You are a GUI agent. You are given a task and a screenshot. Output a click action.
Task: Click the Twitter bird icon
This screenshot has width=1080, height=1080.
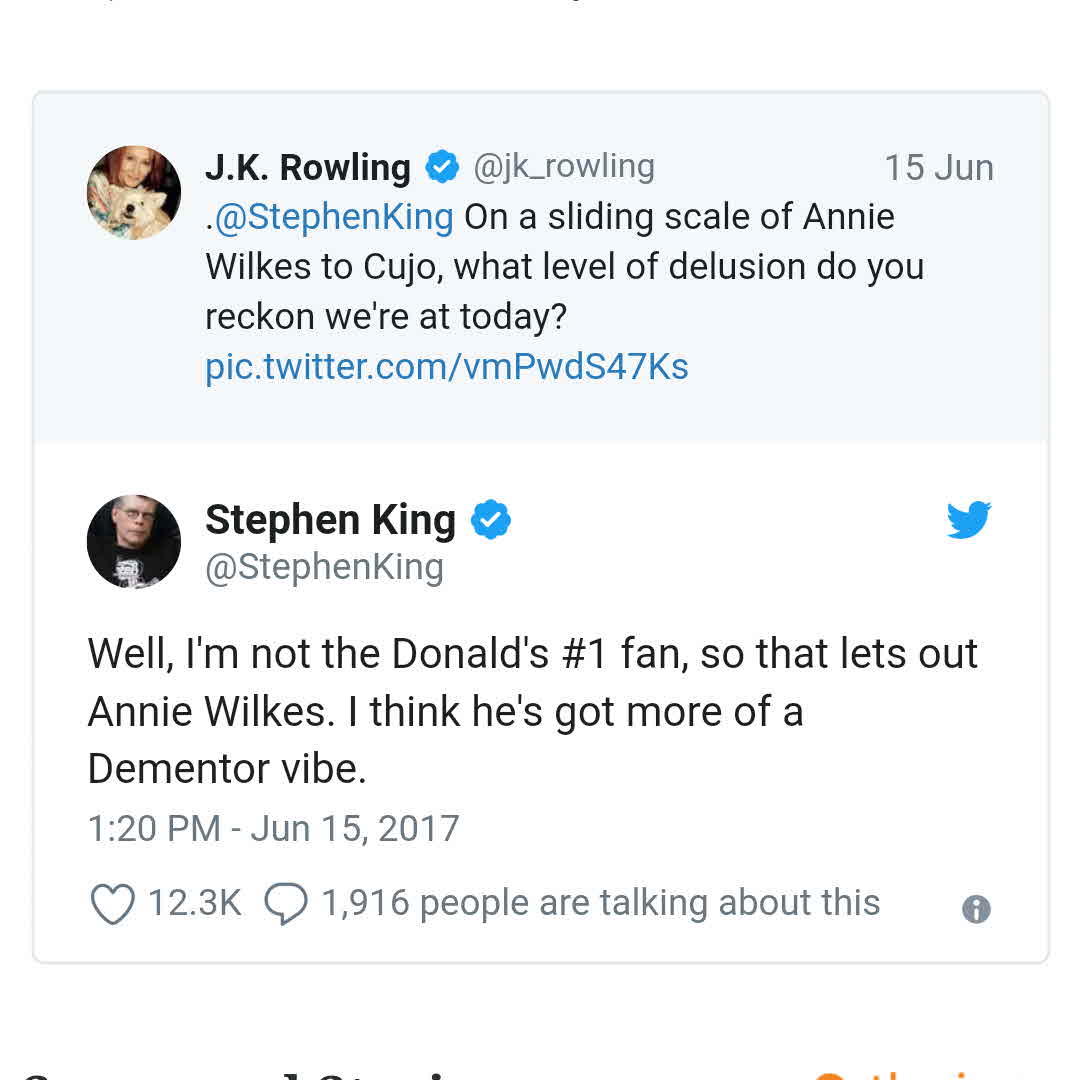point(968,519)
